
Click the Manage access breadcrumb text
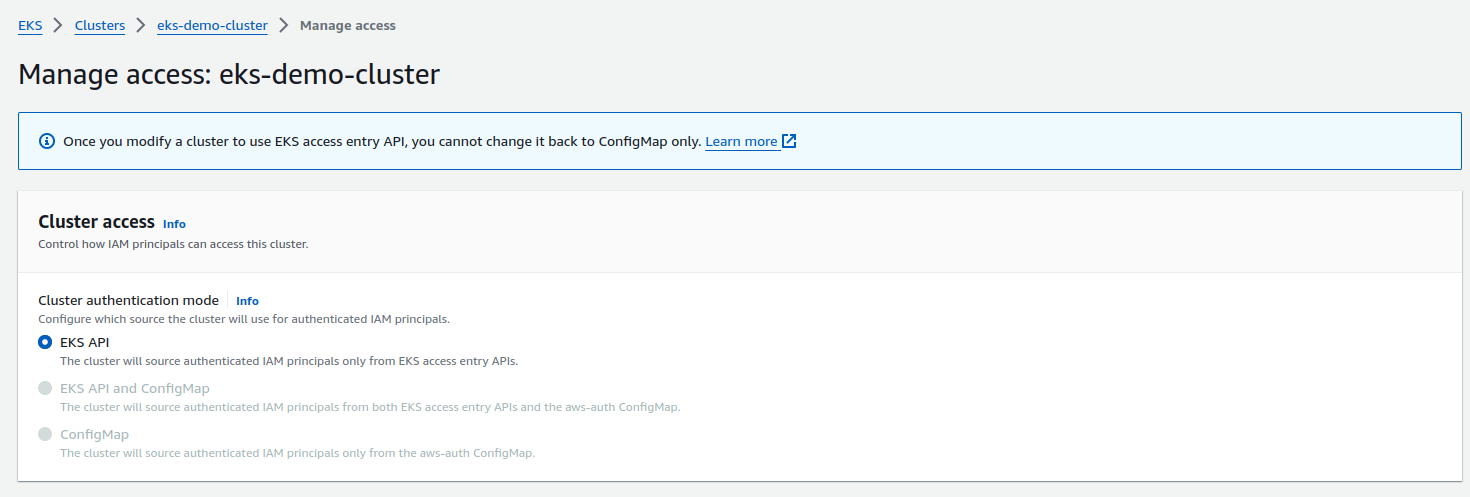pyautogui.click(x=348, y=26)
